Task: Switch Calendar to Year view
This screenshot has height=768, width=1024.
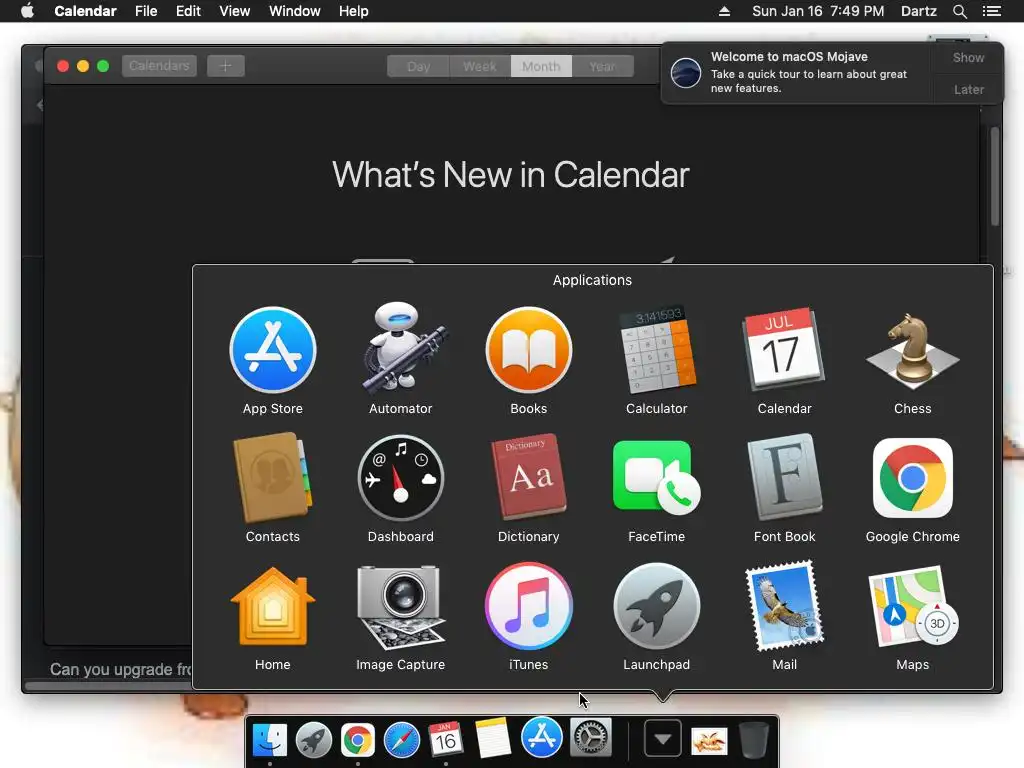Action: click(x=602, y=66)
